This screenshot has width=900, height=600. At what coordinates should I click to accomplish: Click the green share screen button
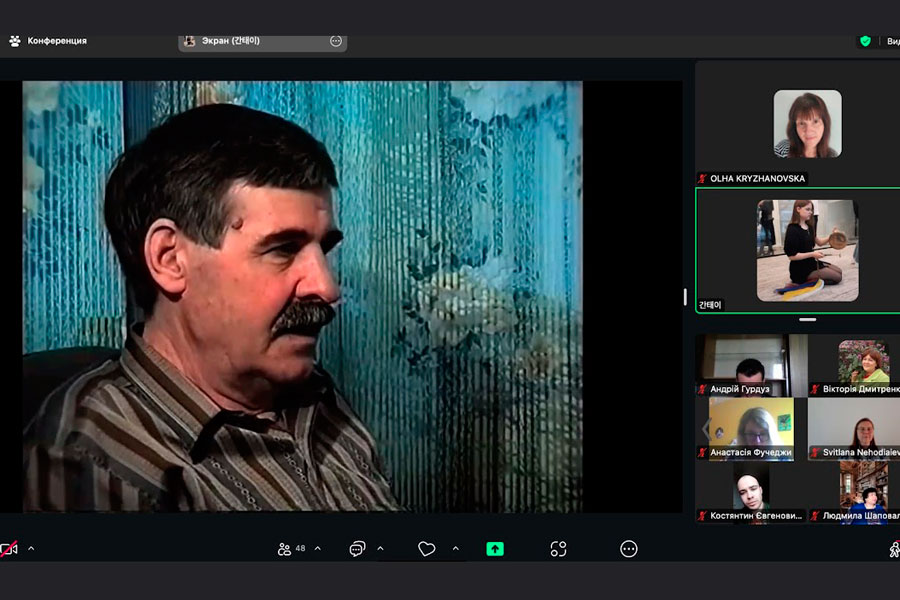pos(495,549)
